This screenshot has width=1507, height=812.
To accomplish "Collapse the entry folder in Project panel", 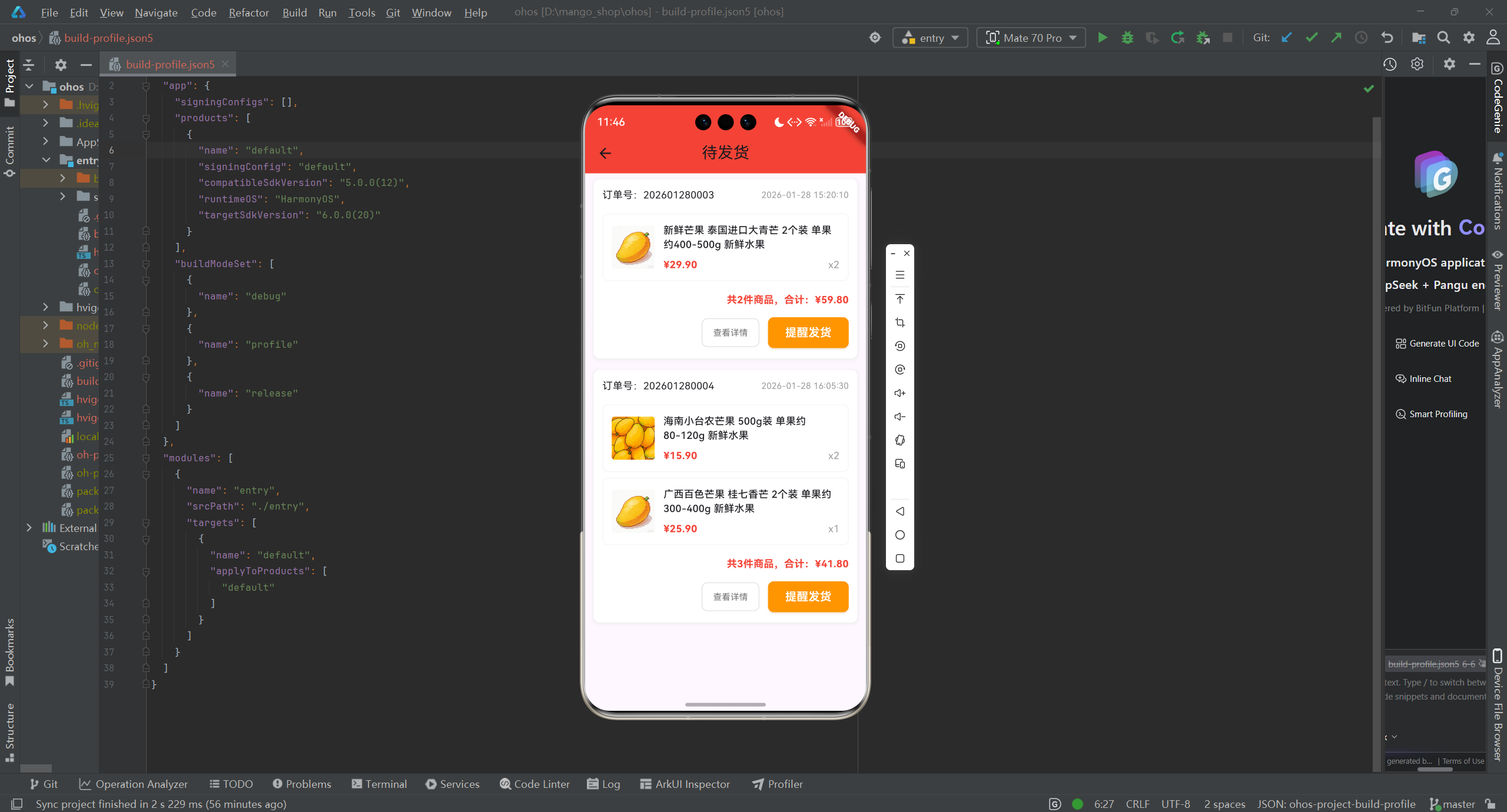I will (46, 160).
